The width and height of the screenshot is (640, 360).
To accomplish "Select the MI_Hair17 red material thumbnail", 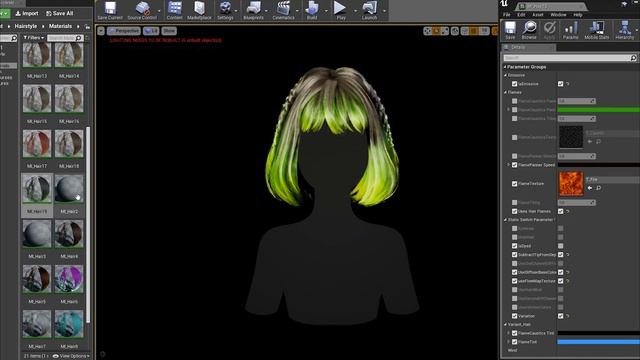I will [37, 144].
